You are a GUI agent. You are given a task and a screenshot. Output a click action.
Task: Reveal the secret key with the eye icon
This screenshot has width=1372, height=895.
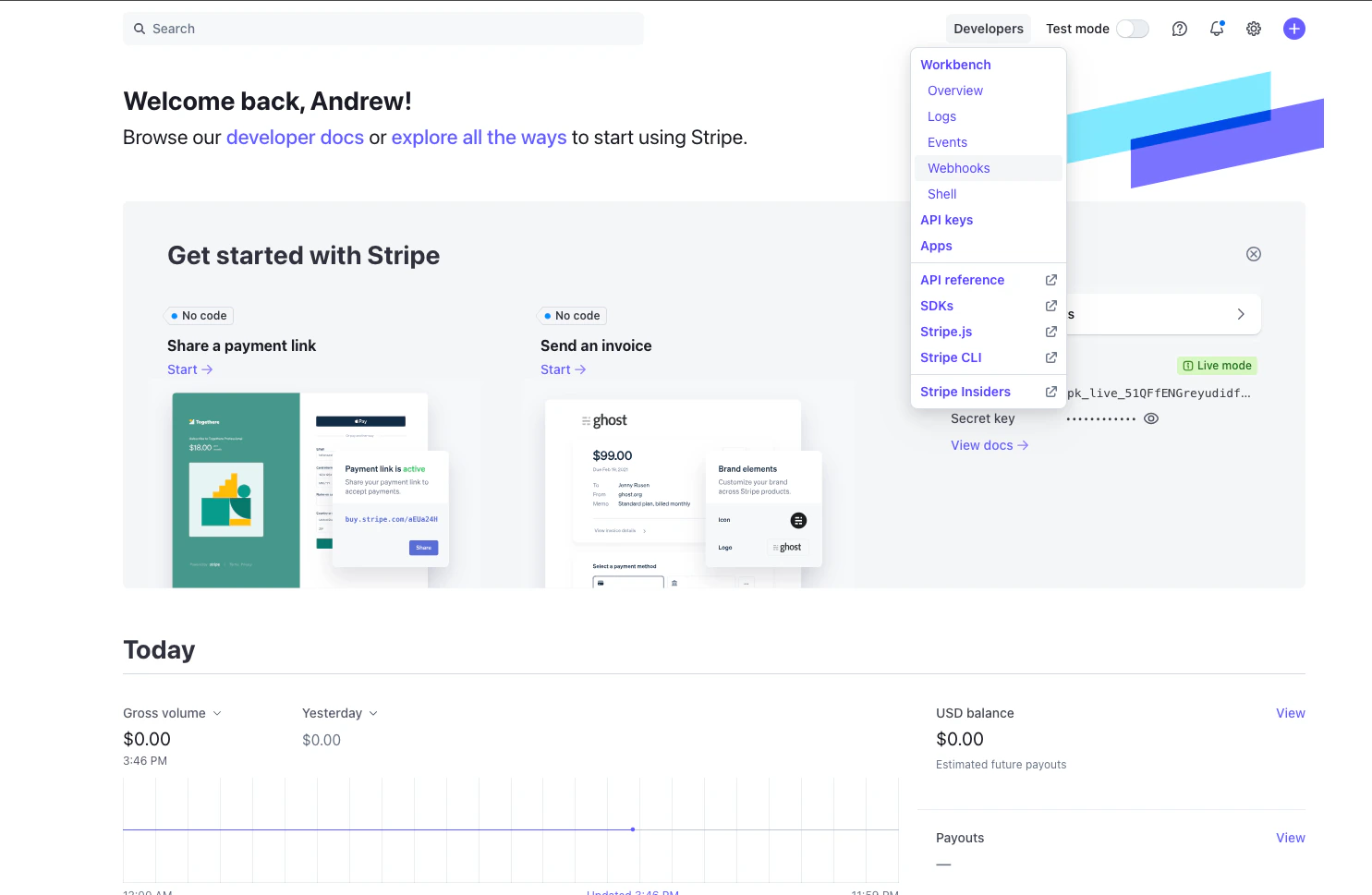pyautogui.click(x=1150, y=418)
